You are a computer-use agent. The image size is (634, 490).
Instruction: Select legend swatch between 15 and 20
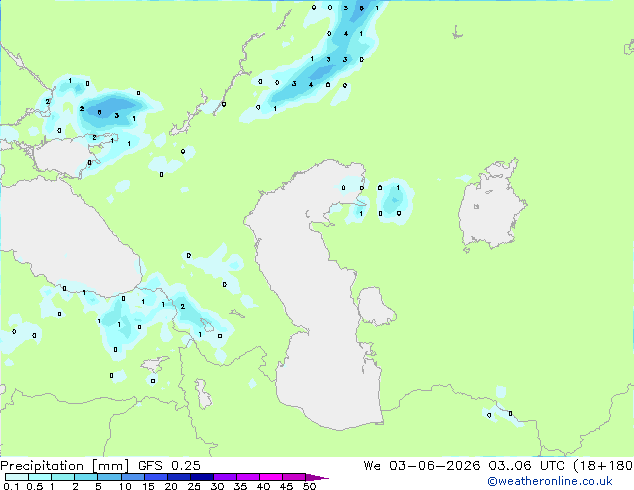click(x=155, y=477)
